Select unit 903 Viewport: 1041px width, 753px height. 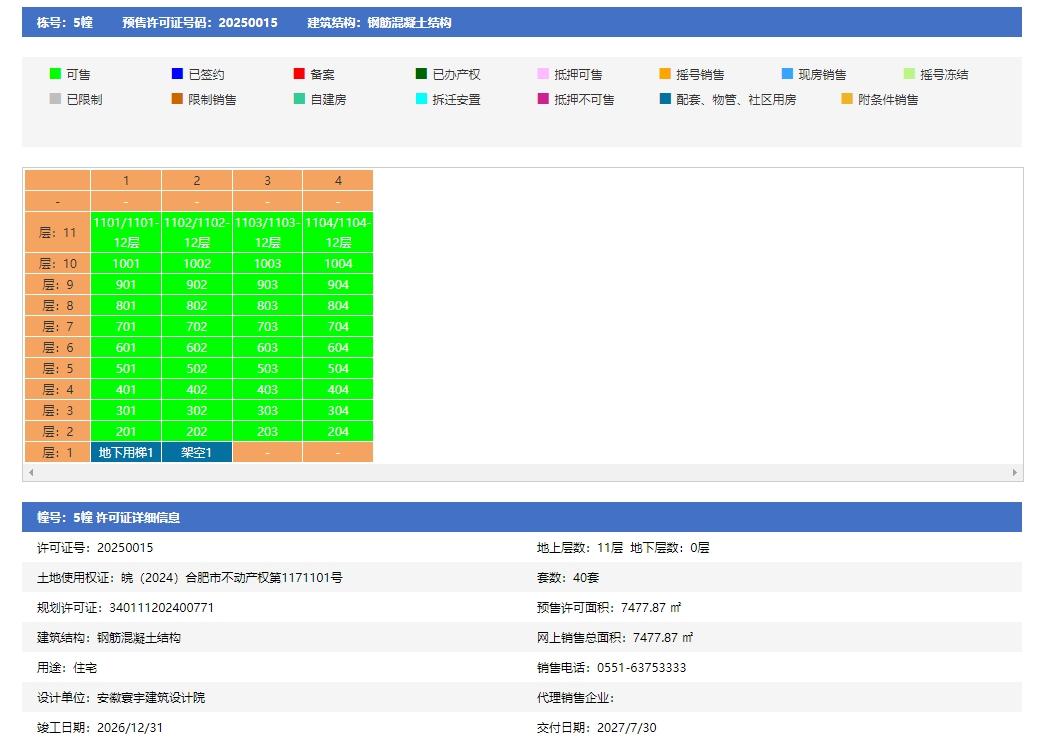pyautogui.click(x=268, y=285)
